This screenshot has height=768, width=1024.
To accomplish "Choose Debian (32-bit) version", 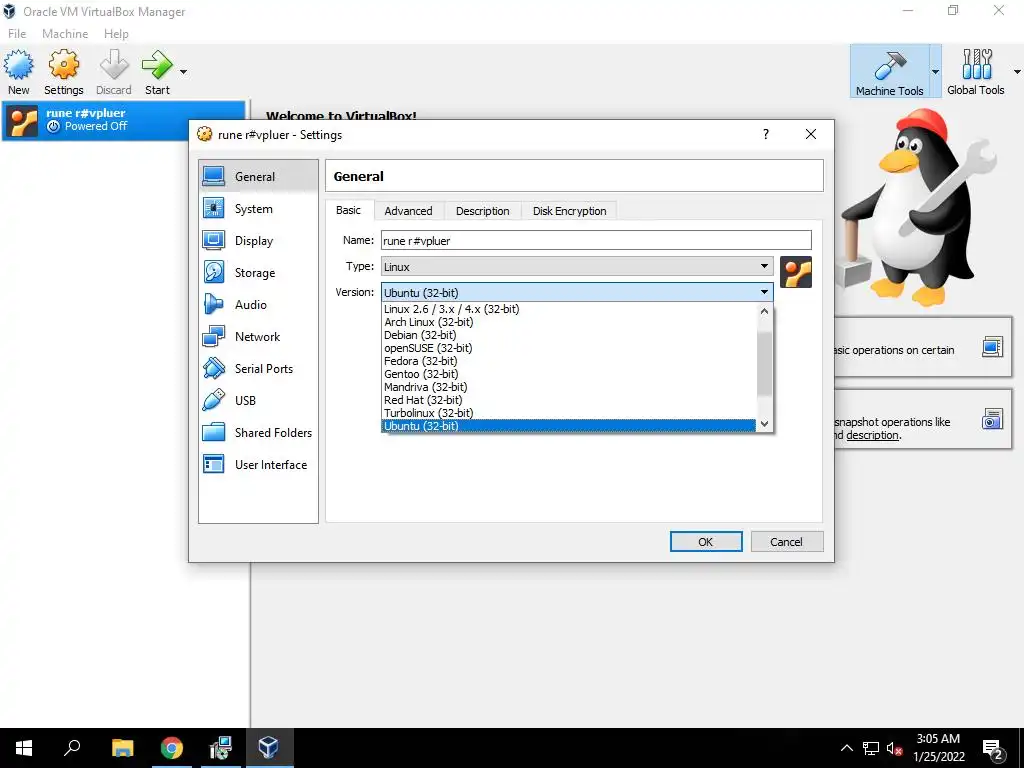I will point(568,335).
